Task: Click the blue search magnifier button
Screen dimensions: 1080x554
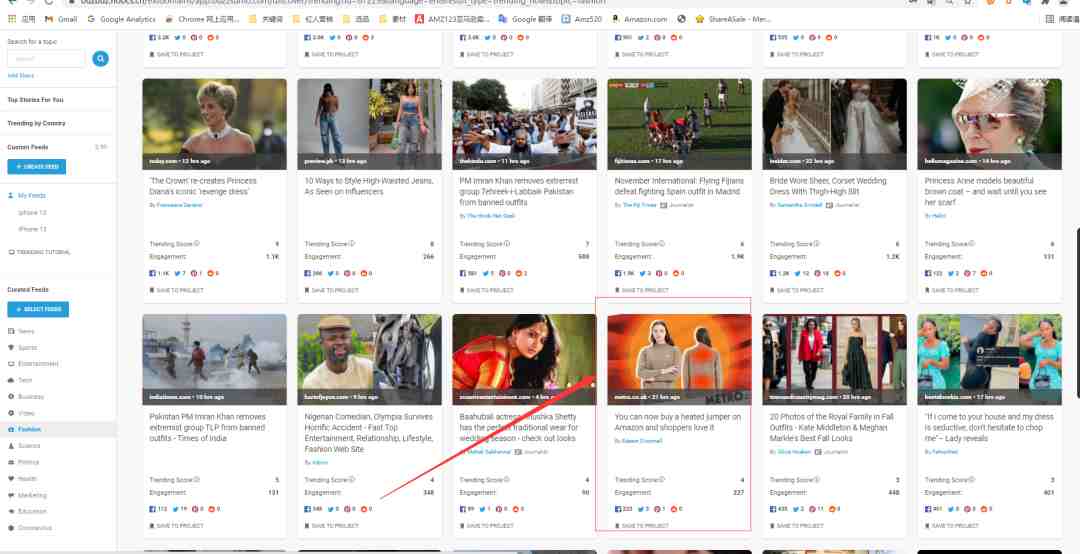Action: tap(101, 59)
